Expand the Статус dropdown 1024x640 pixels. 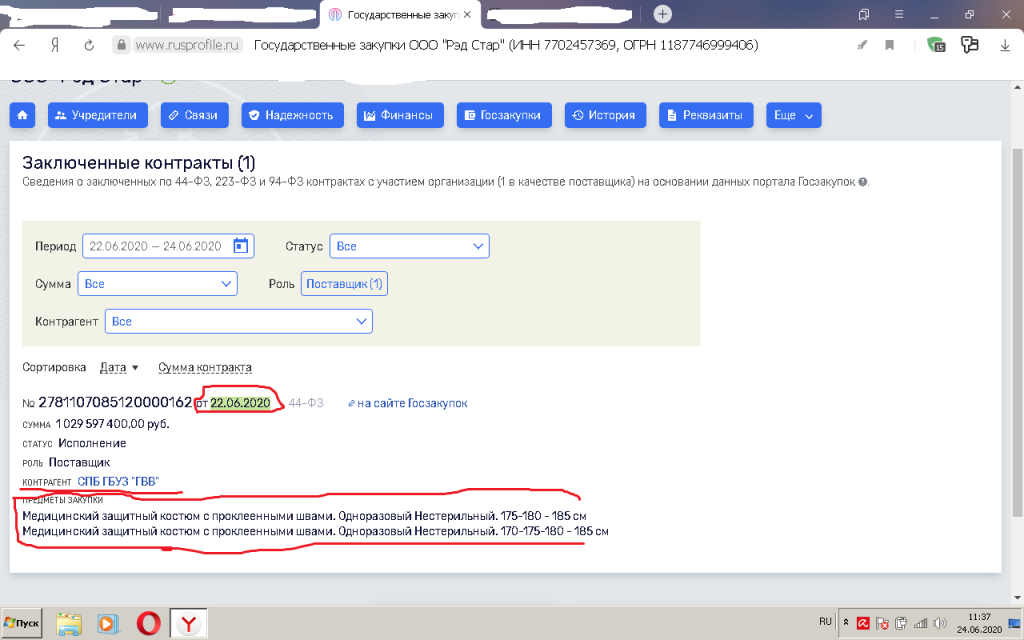tap(410, 246)
